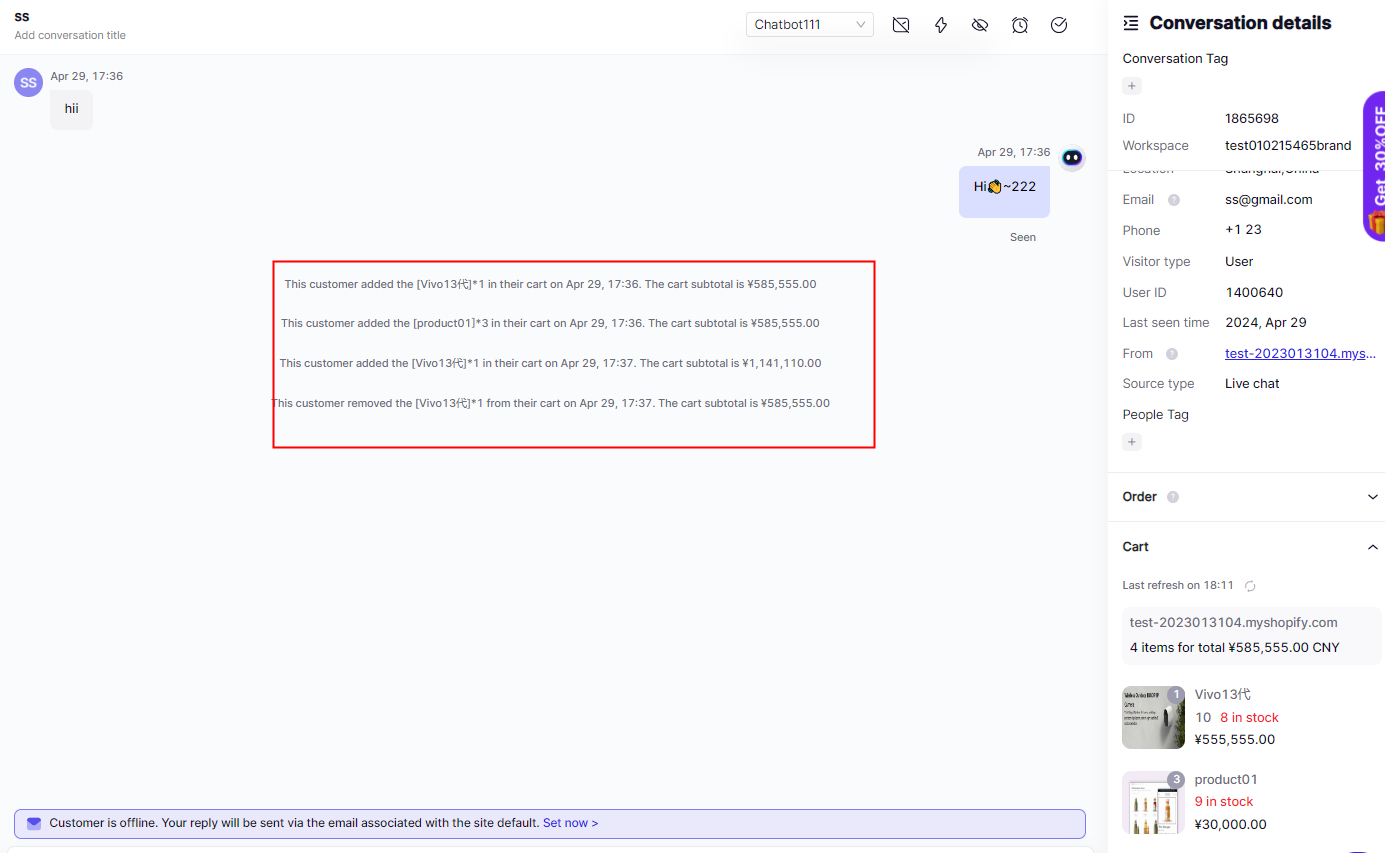
Task: Click the 'Hi~222' bot message bubble
Action: point(1004,192)
